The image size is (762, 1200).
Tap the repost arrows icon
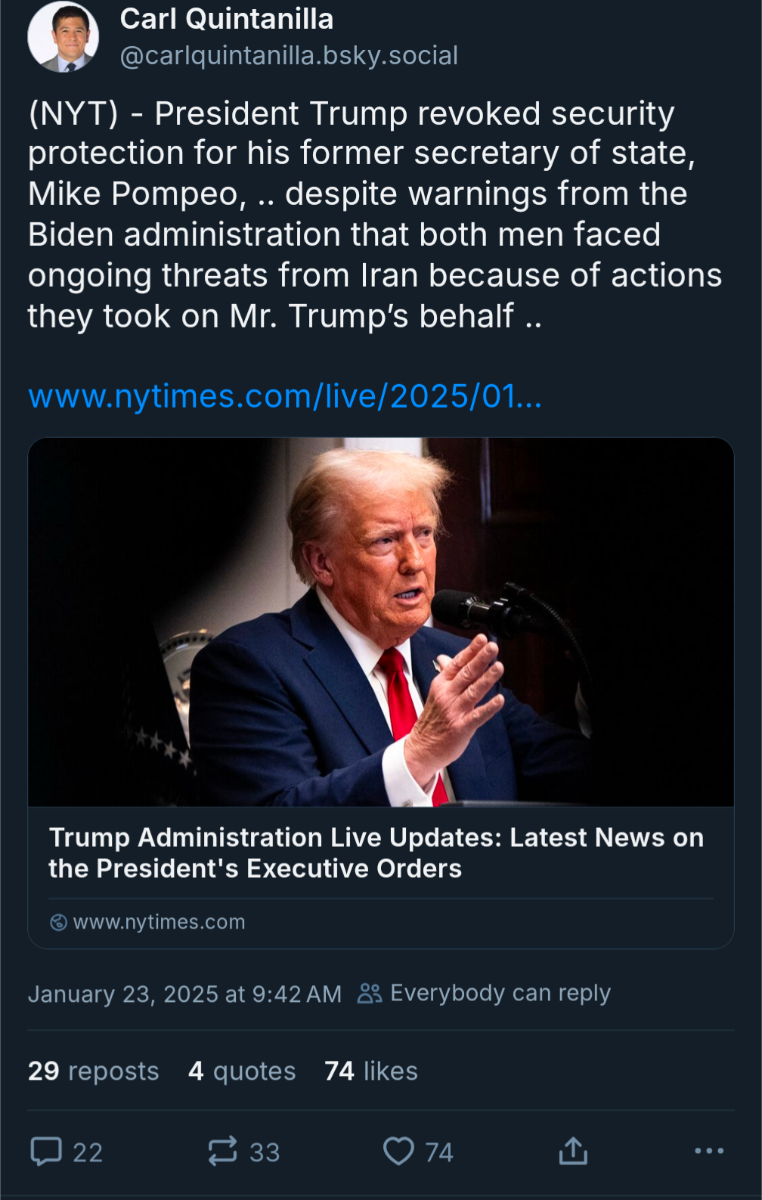pyautogui.click(x=223, y=1152)
